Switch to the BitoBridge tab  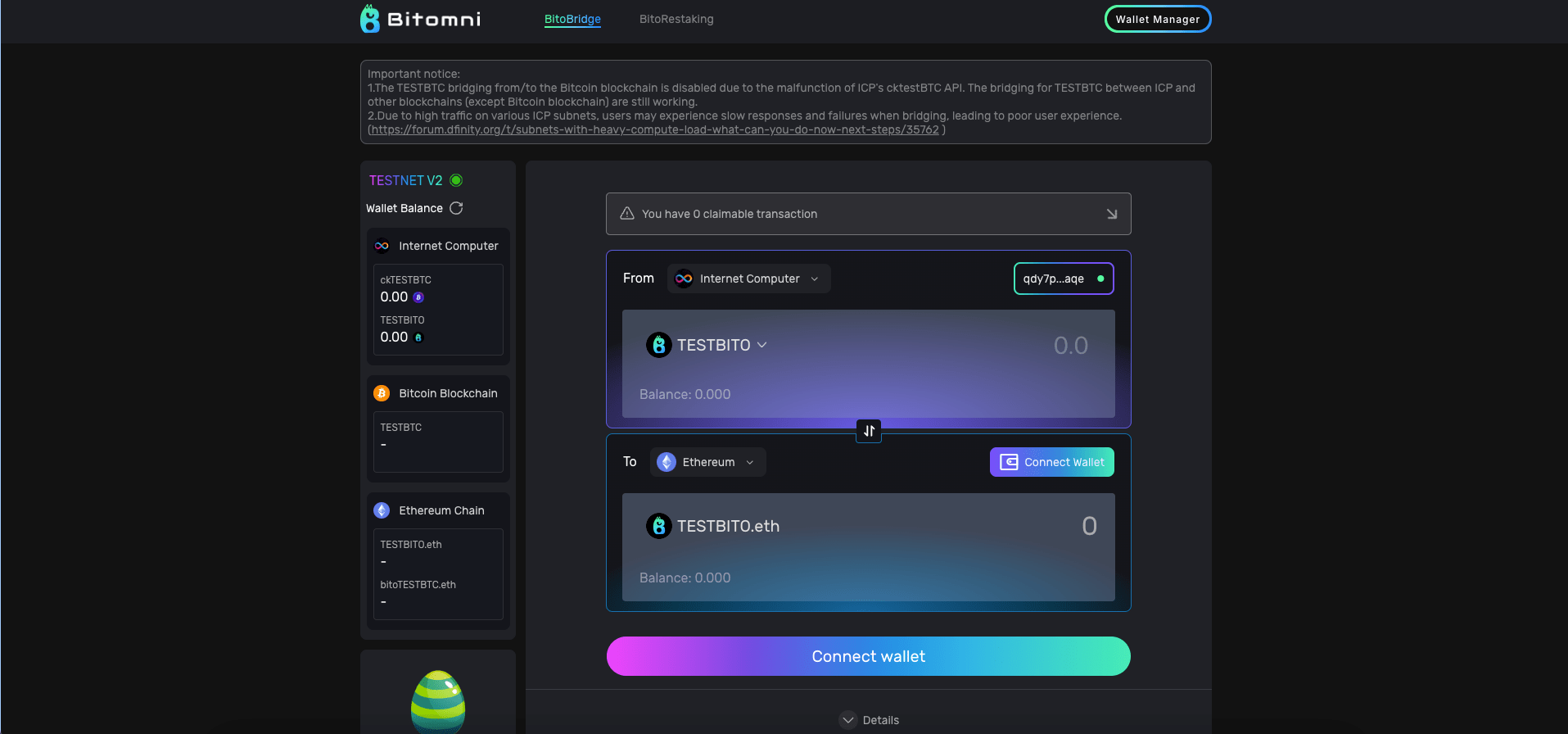click(x=572, y=19)
